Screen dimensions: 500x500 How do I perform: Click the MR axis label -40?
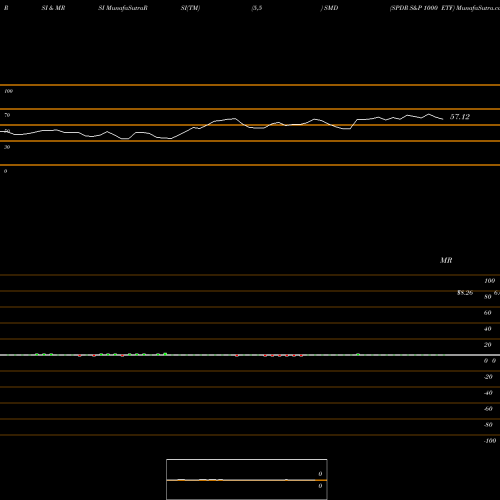pyautogui.click(x=488, y=393)
